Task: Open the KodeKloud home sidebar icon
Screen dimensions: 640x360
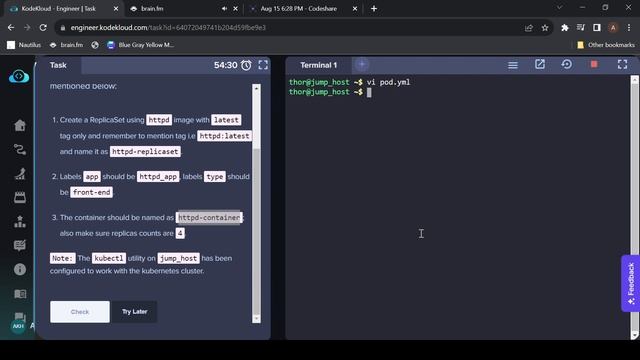Action: click(20, 125)
